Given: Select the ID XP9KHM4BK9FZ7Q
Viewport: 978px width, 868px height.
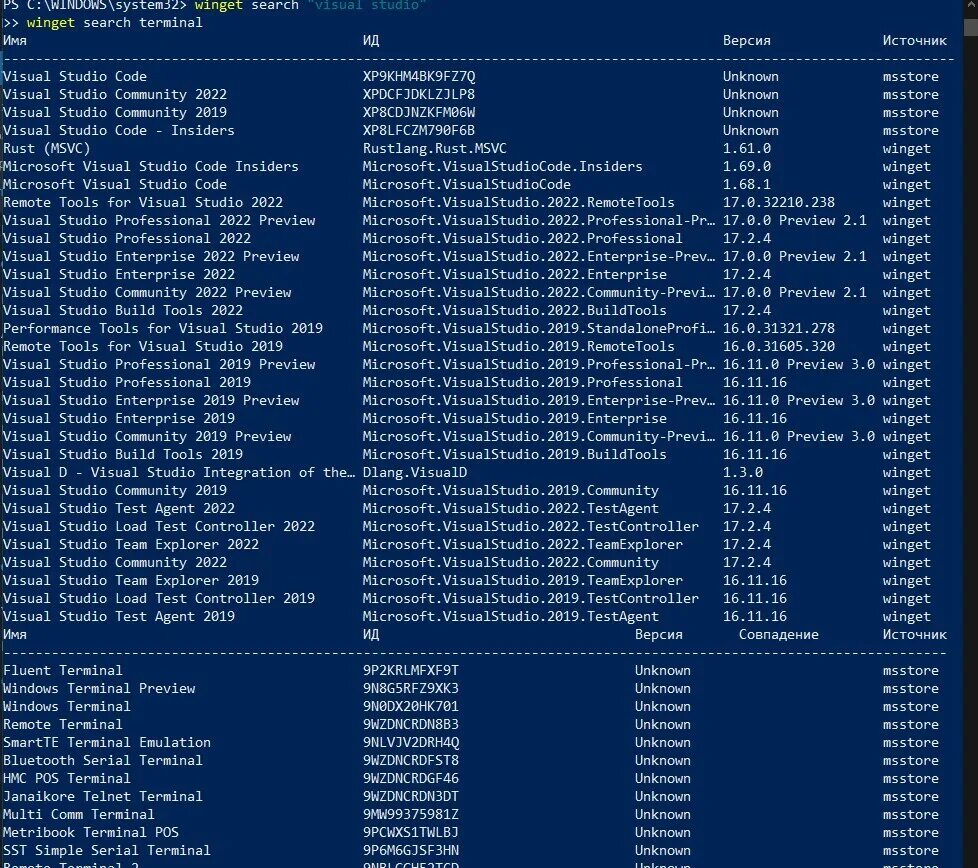Looking at the screenshot, I should 419,77.
